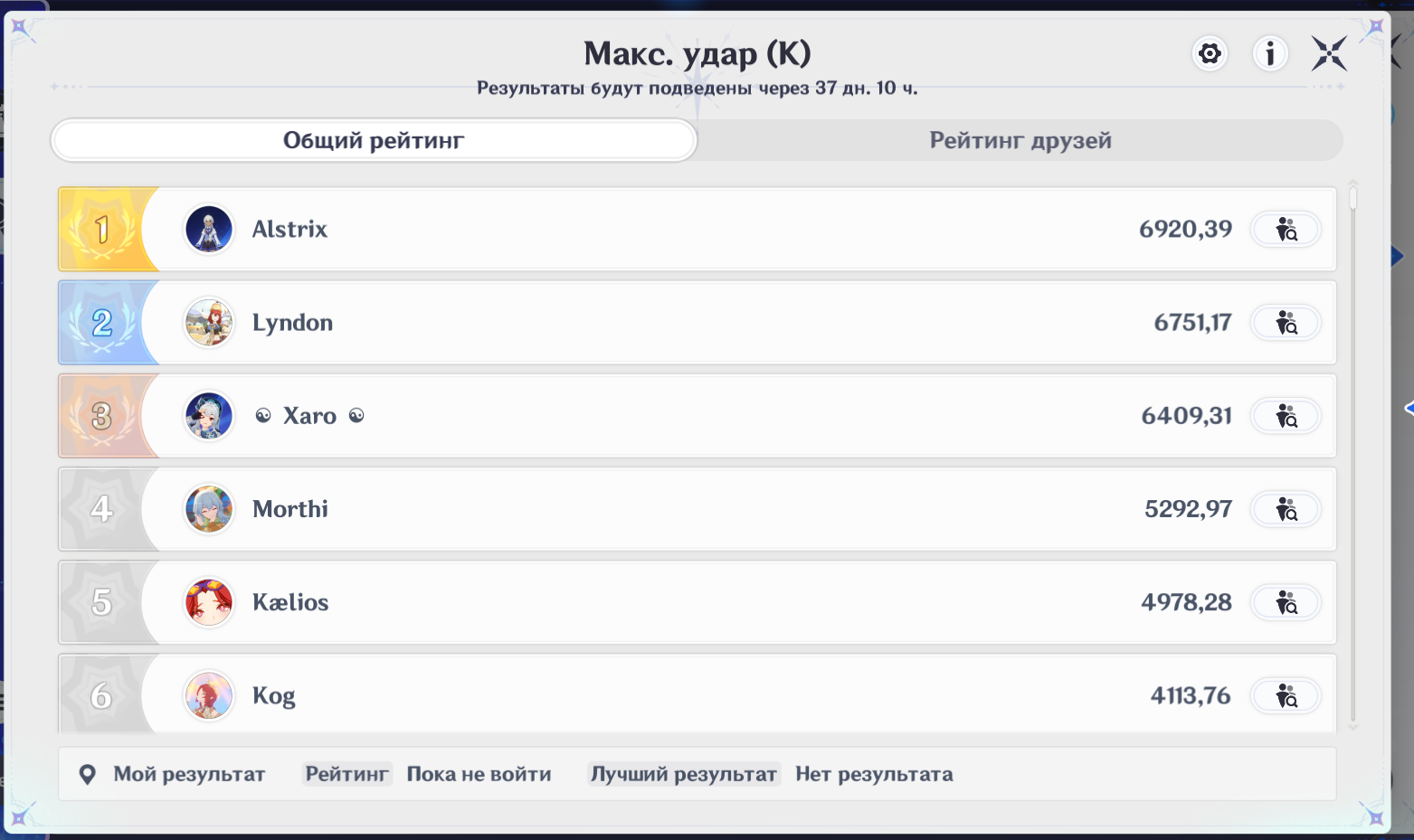Close the leaderboard with the X icon
This screenshot has height=840, width=1414.
coord(1330,54)
